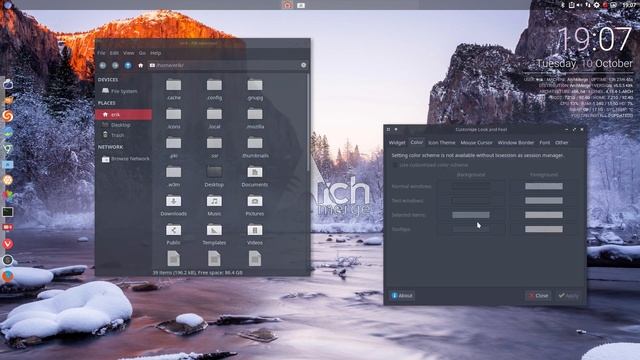The width and height of the screenshot is (640, 360).
Task: Open the .icons folder
Action: click(x=173, y=118)
